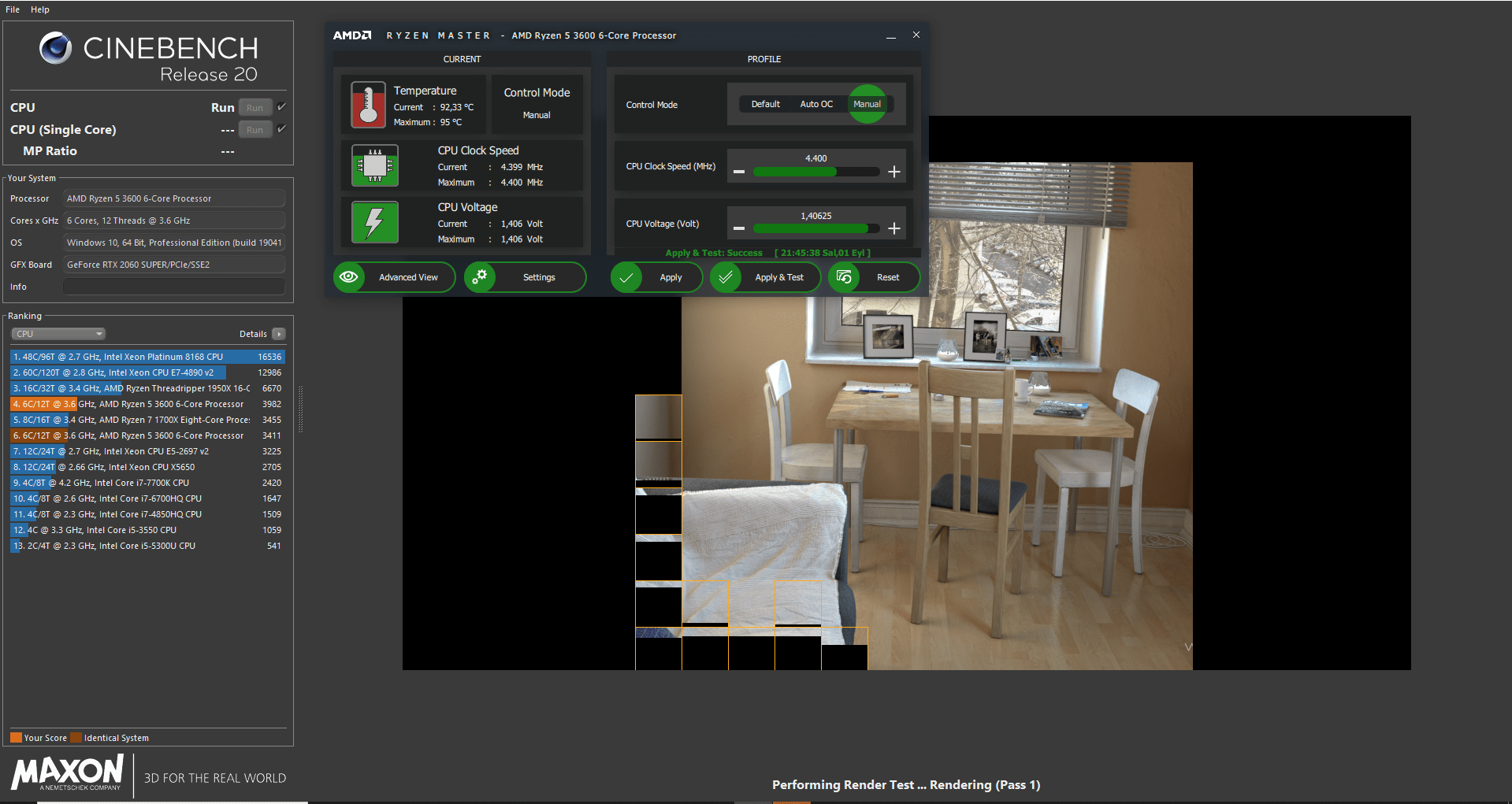This screenshot has height=804, width=1512.
Task: Click the Apply button
Action: tap(656, 277)
